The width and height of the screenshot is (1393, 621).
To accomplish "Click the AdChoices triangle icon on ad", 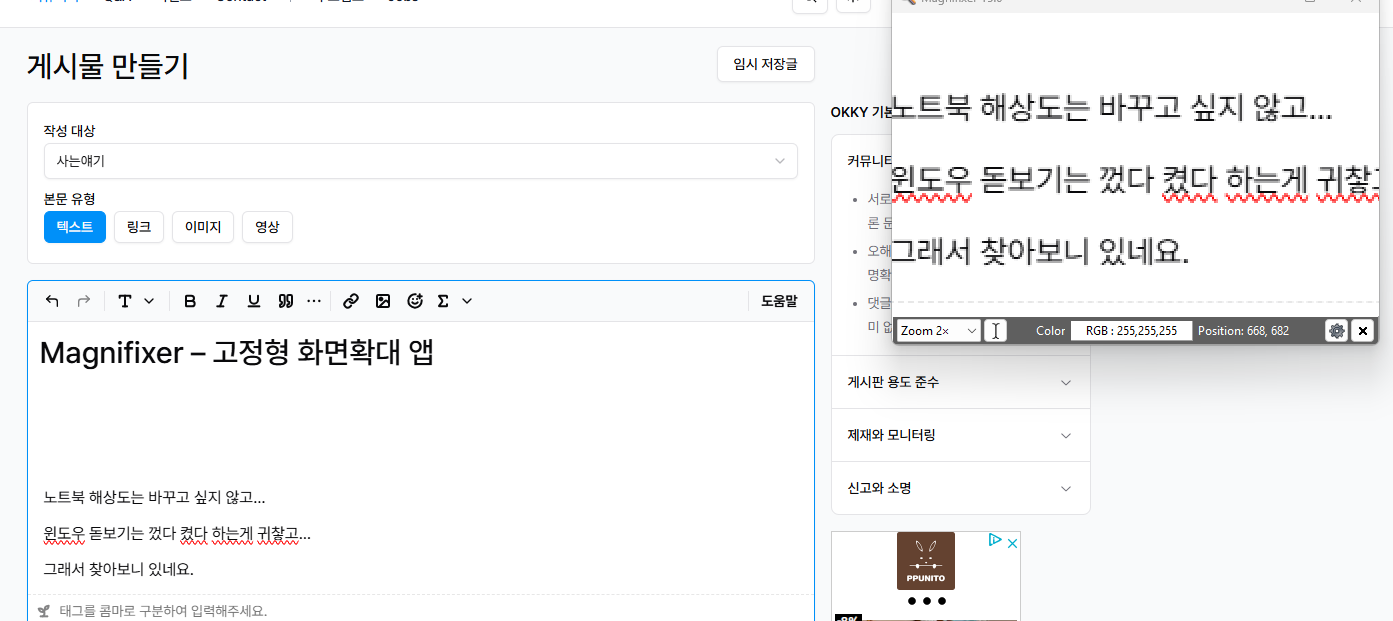I will (995, 541).
